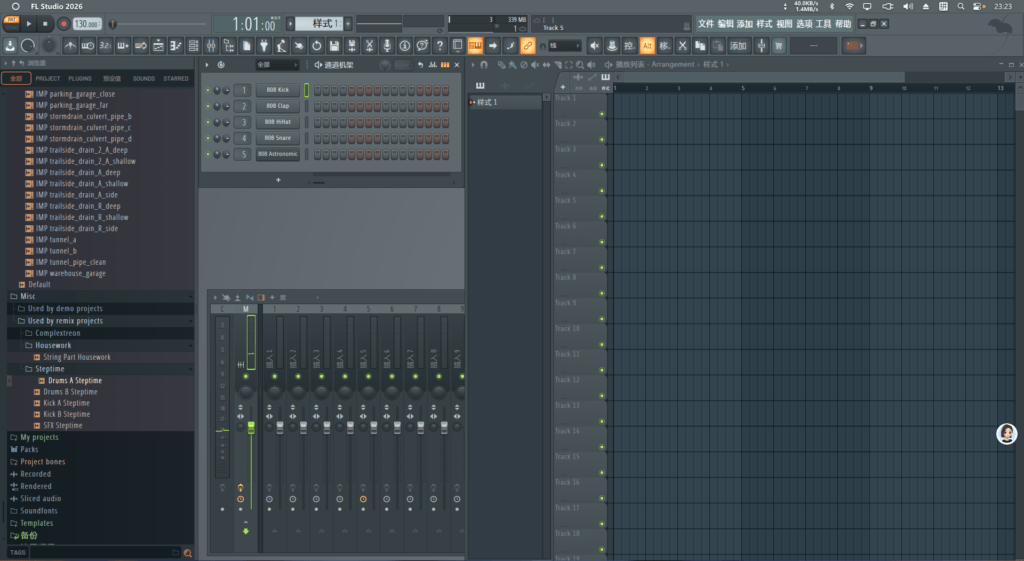Open the 帮助 menu
1024x561 pixels.
tap(843, 24)
